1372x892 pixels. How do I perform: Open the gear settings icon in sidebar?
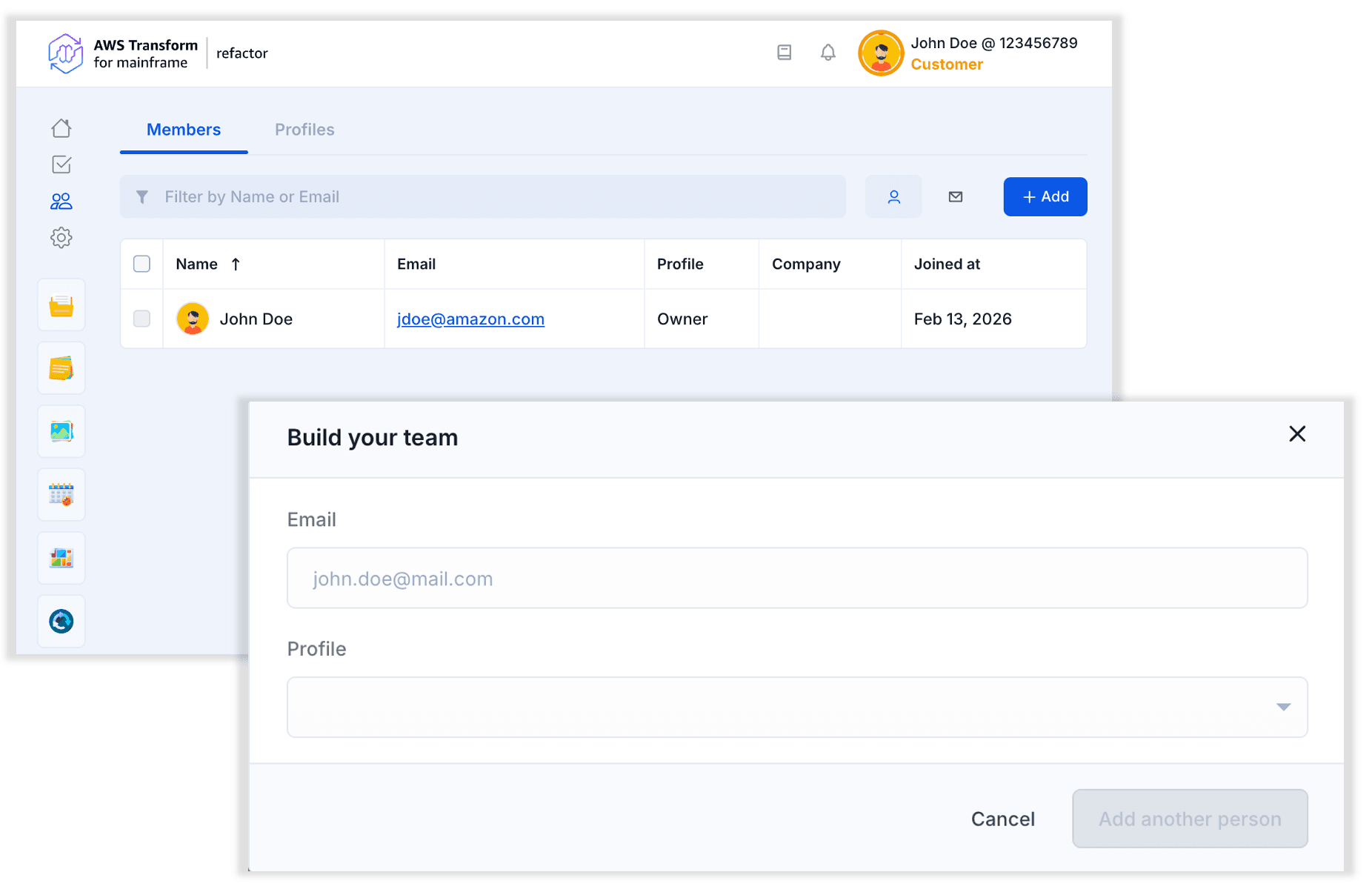(61, 238)
